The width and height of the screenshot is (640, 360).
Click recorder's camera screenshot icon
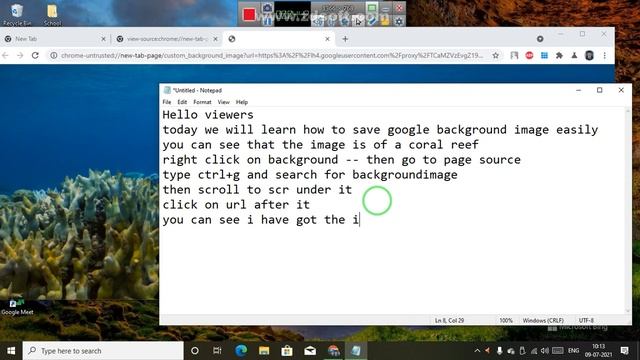click(267, 7)
